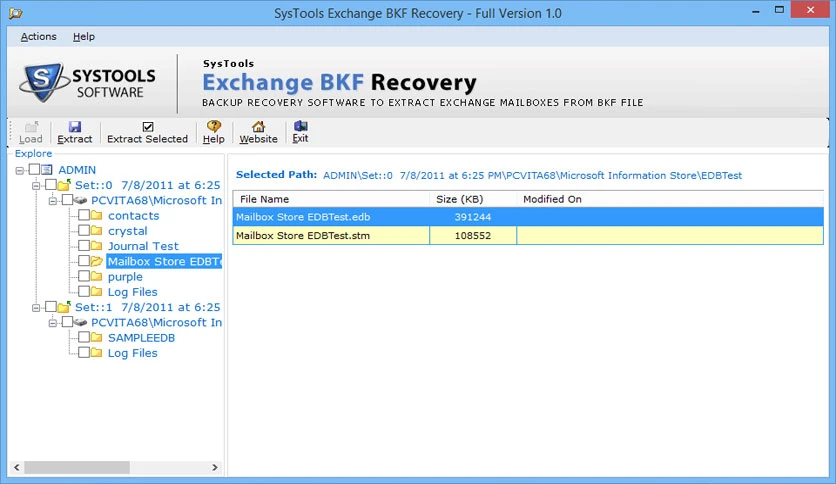Click the purple folder icon
The height and width of the screenshot is (484, 836).
[x=97, y=276]
